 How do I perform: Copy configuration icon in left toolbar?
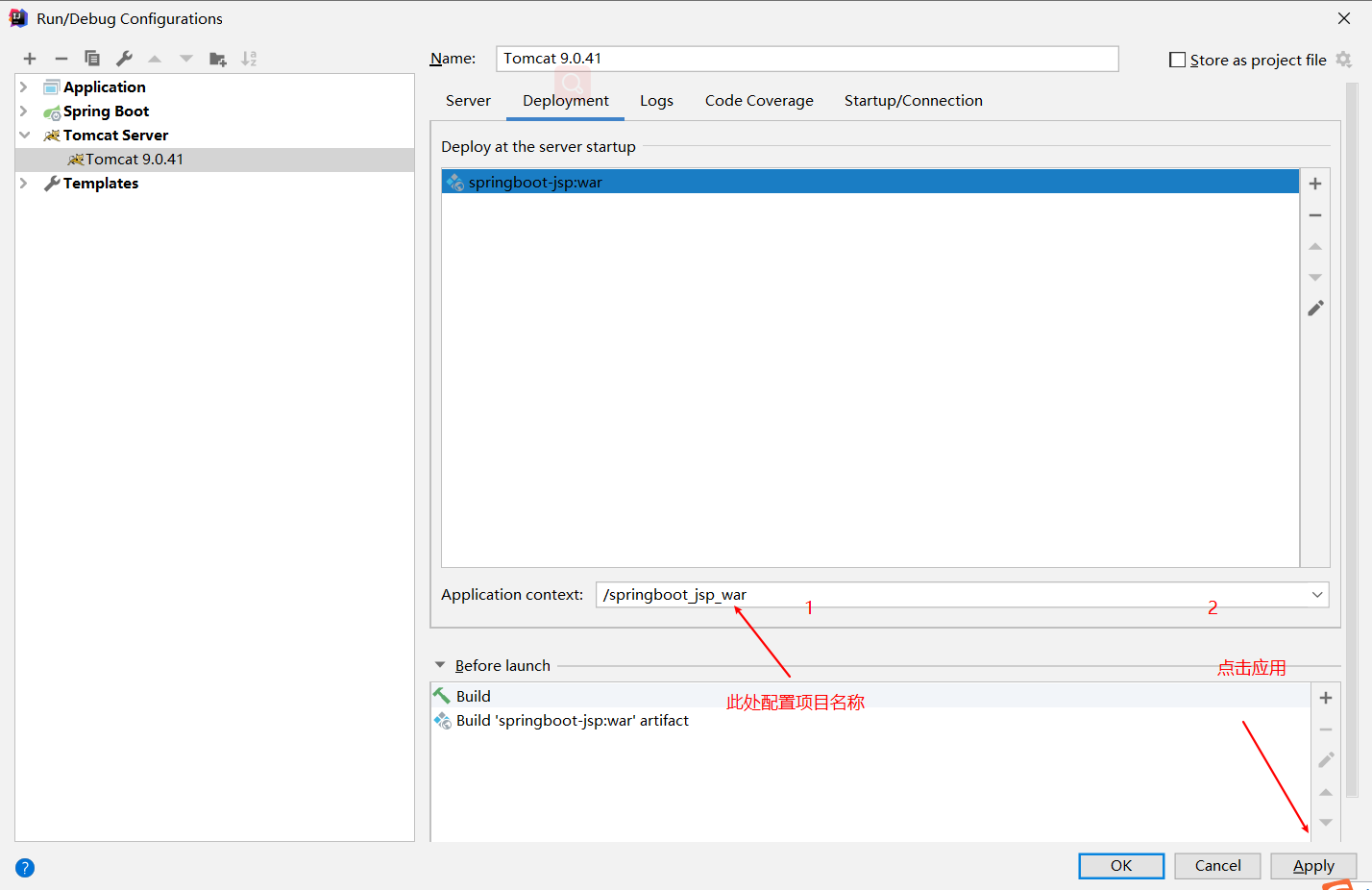pos(92,59)
